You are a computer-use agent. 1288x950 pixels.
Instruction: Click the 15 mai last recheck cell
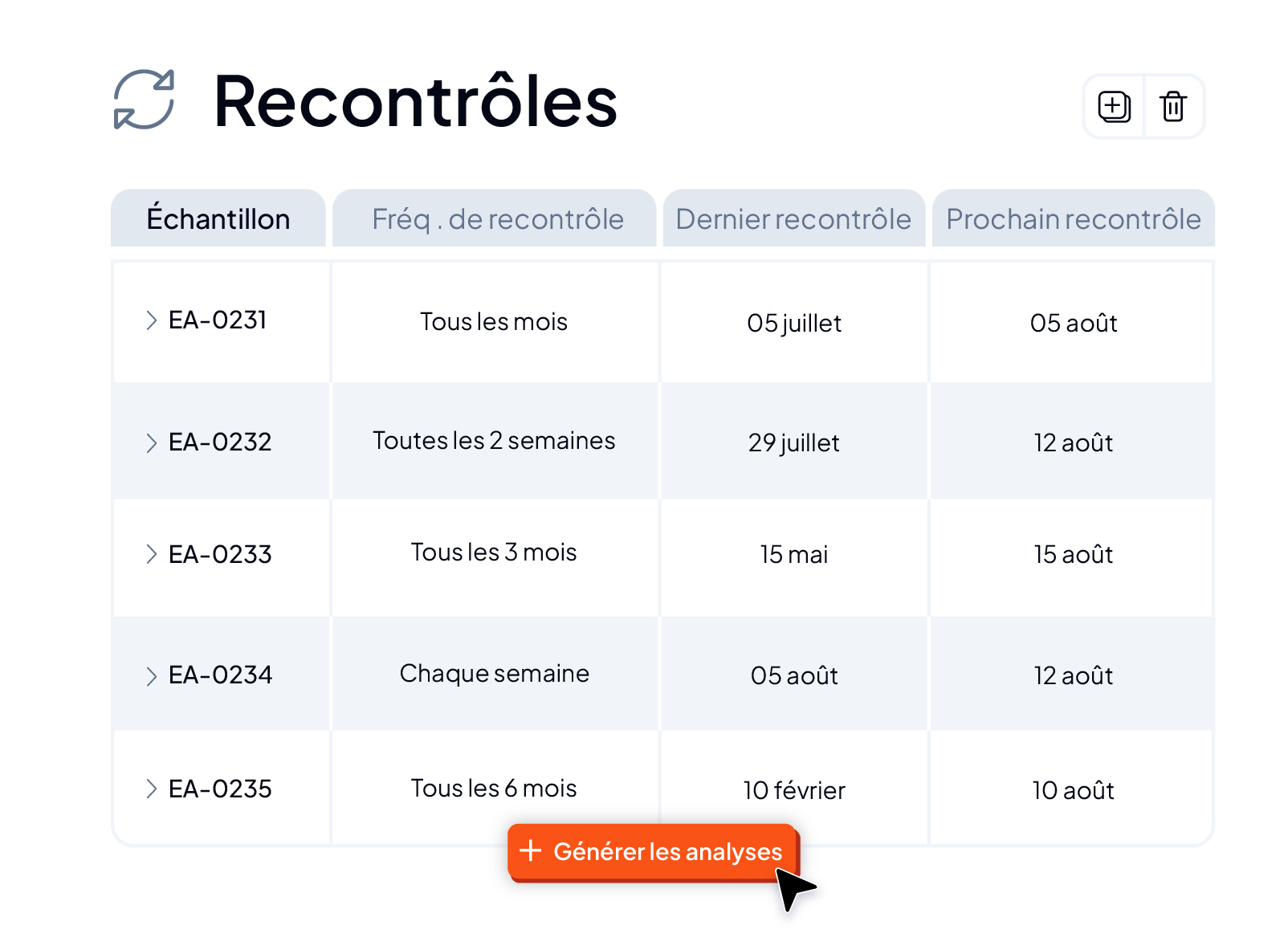point(794,555)
